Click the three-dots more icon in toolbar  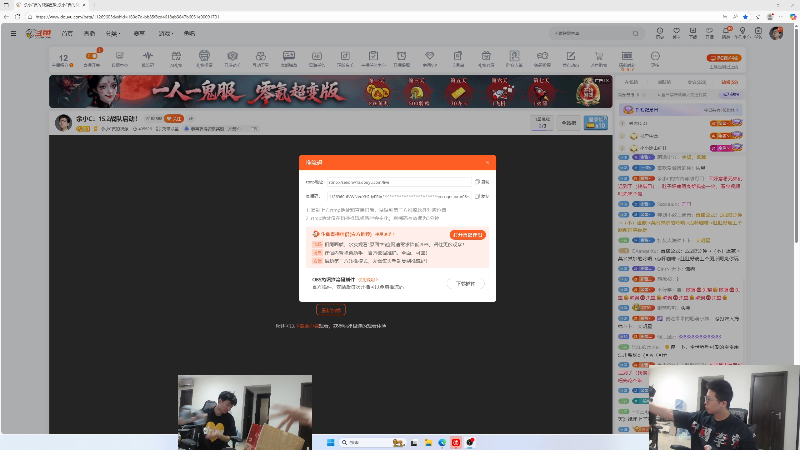[x=655, y=56]
